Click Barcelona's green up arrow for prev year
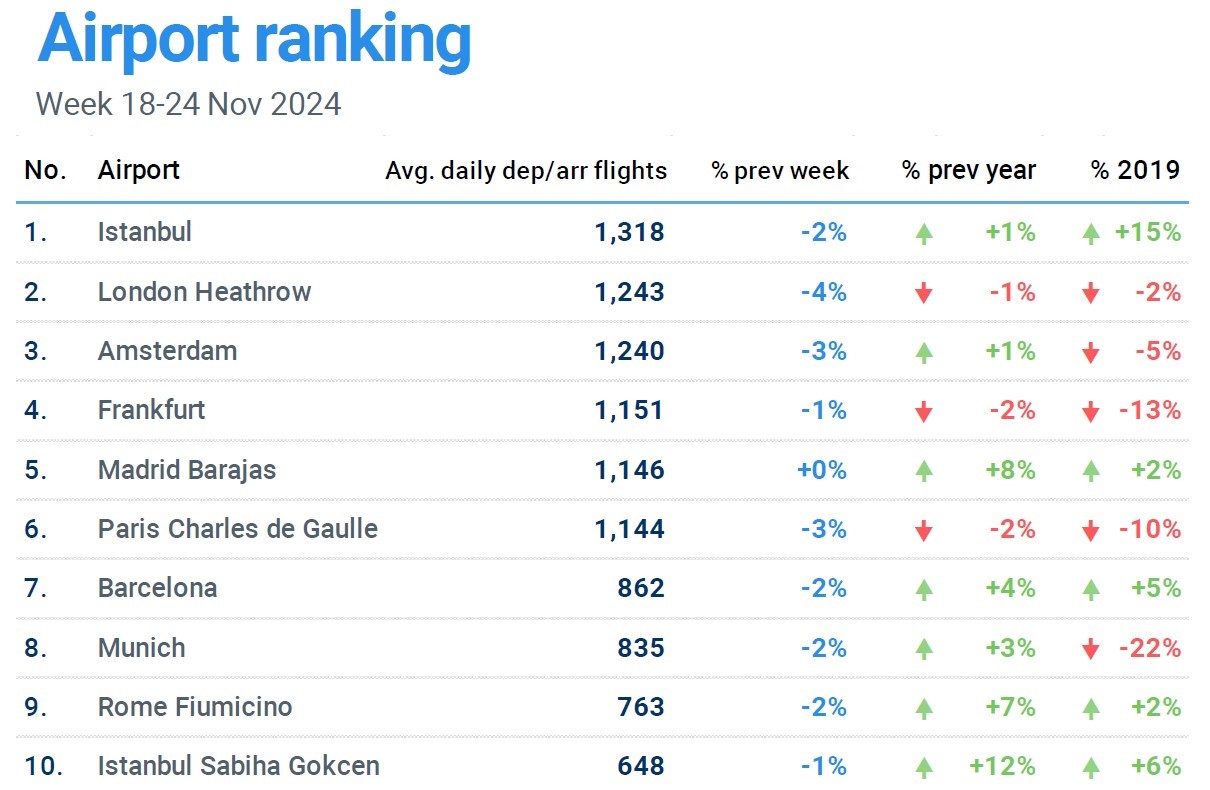The height and width of the screenshot is (790, 1210). [x=924, y=590]
